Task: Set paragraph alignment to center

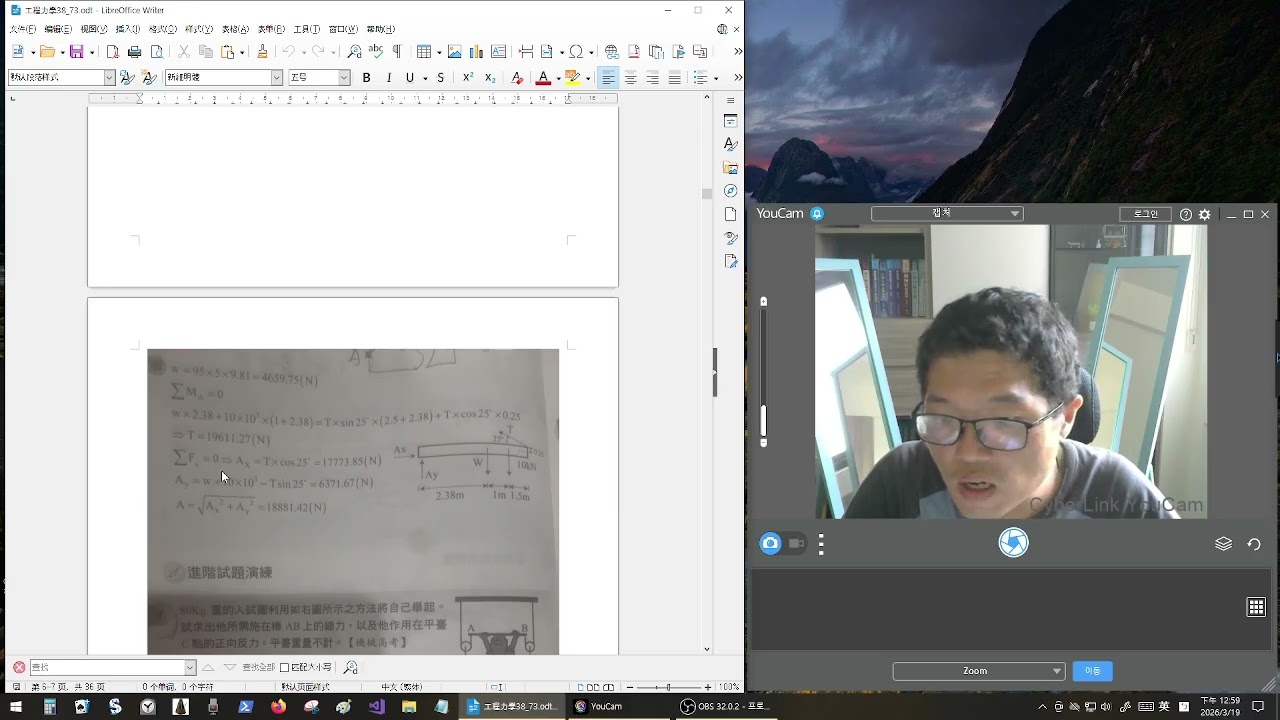Action: (x=631, y=78)
